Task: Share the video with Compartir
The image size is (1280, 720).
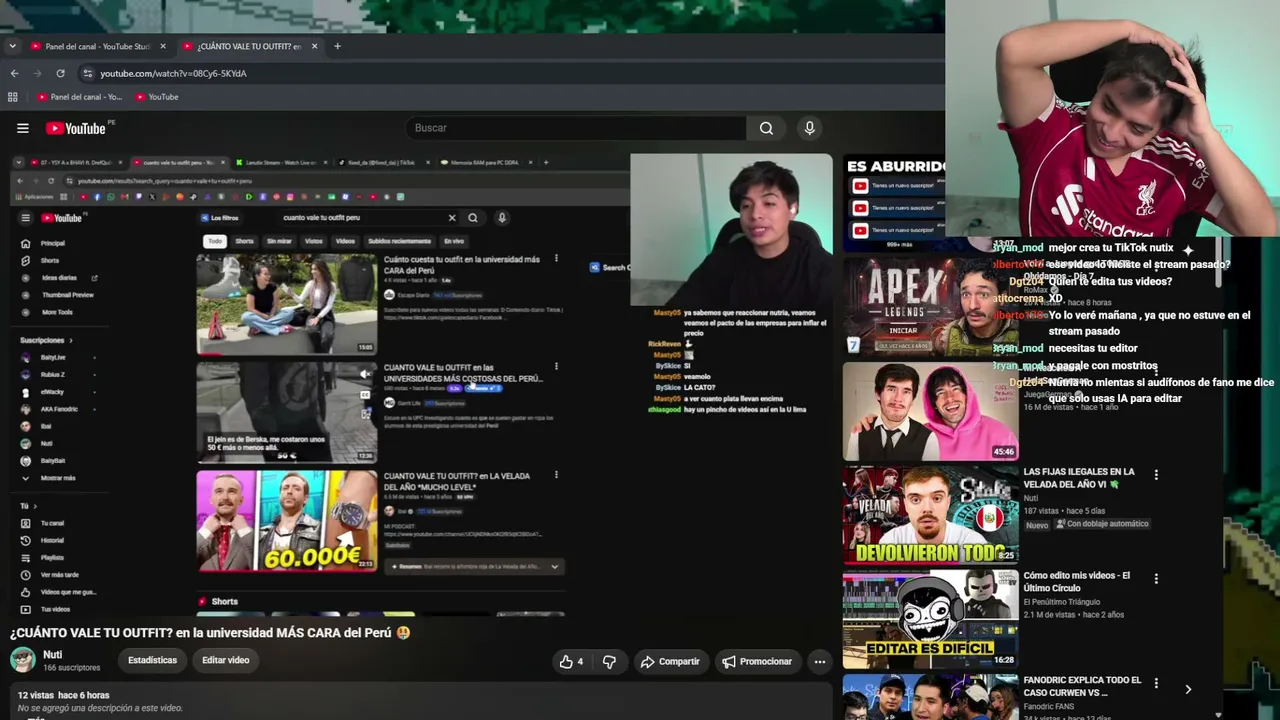Action: point(670,661)
